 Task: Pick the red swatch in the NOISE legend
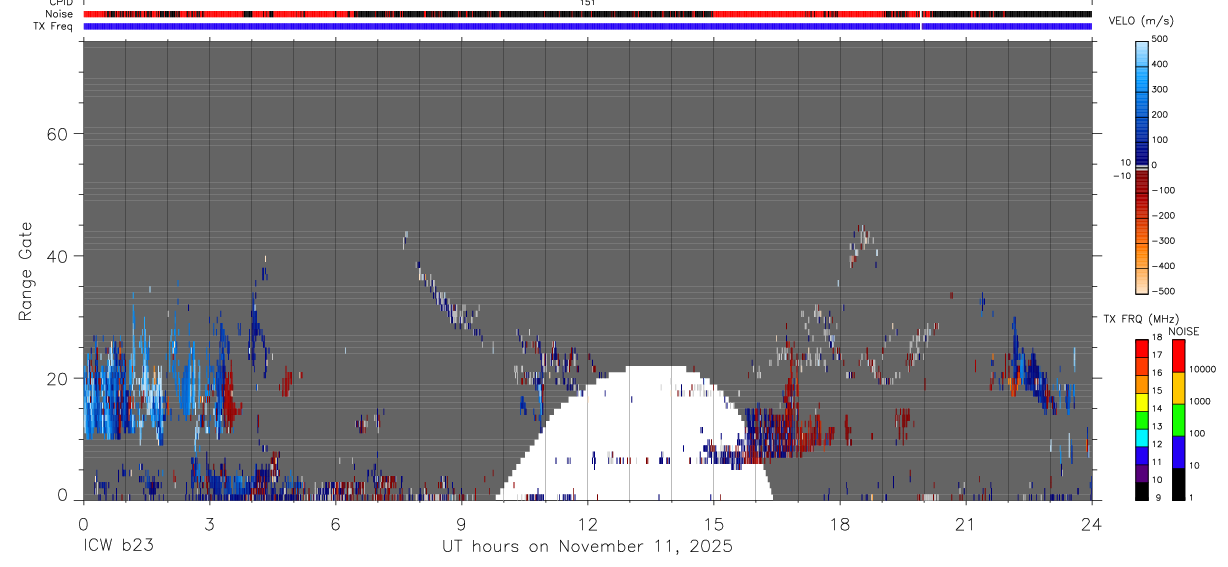[x=1178, y=355]
